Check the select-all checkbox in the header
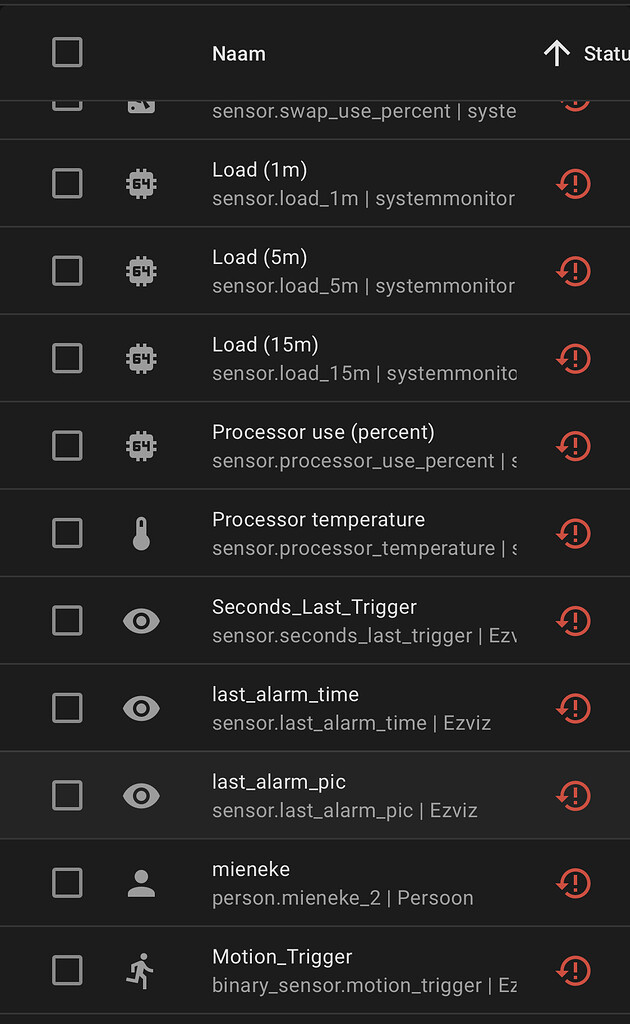Image resolution: width=630 pixels, height=1024 pixels. (67, 52)
